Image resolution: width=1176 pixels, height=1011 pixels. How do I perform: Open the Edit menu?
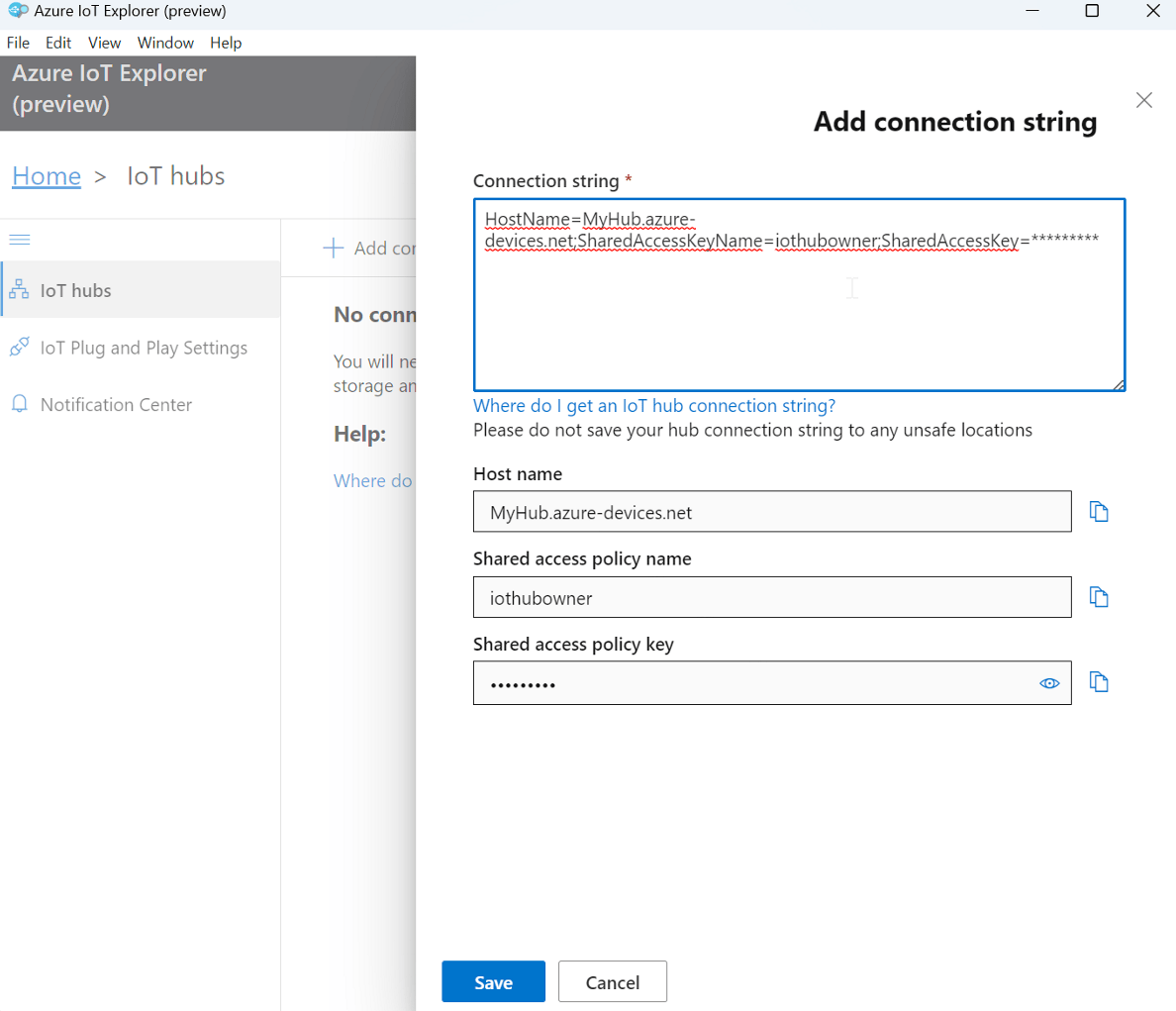(57, 43)
